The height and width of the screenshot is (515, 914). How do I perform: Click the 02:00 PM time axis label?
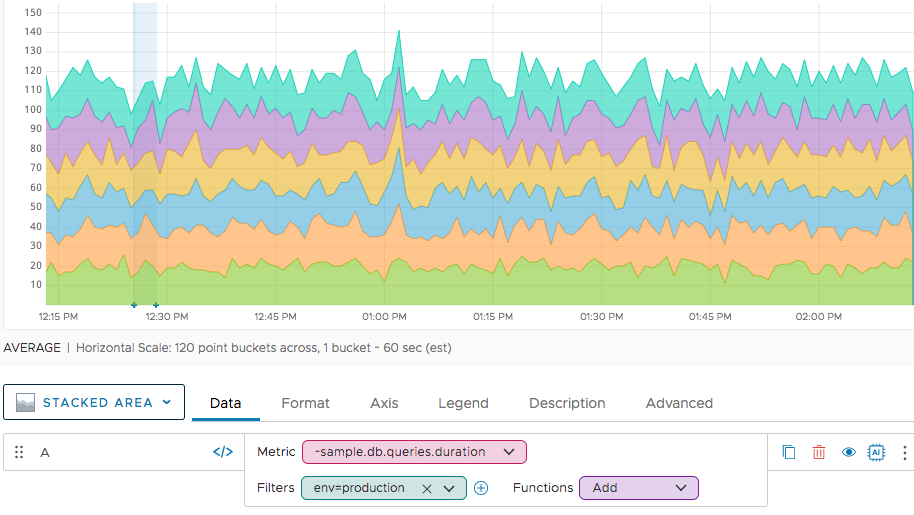click(818, 317)
